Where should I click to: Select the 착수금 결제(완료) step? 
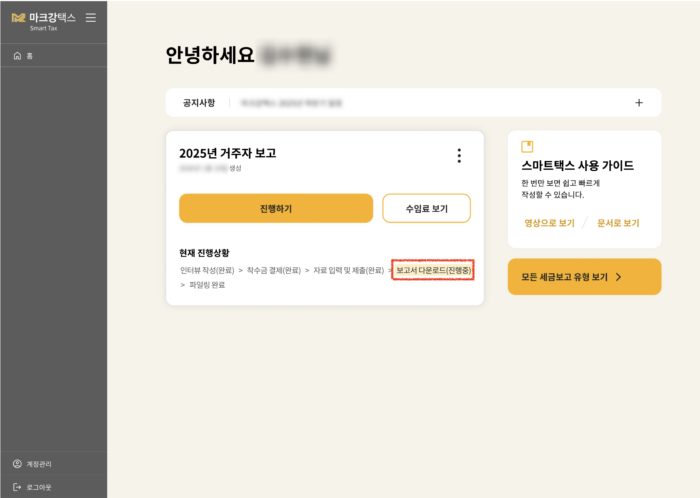click(273, 270)
